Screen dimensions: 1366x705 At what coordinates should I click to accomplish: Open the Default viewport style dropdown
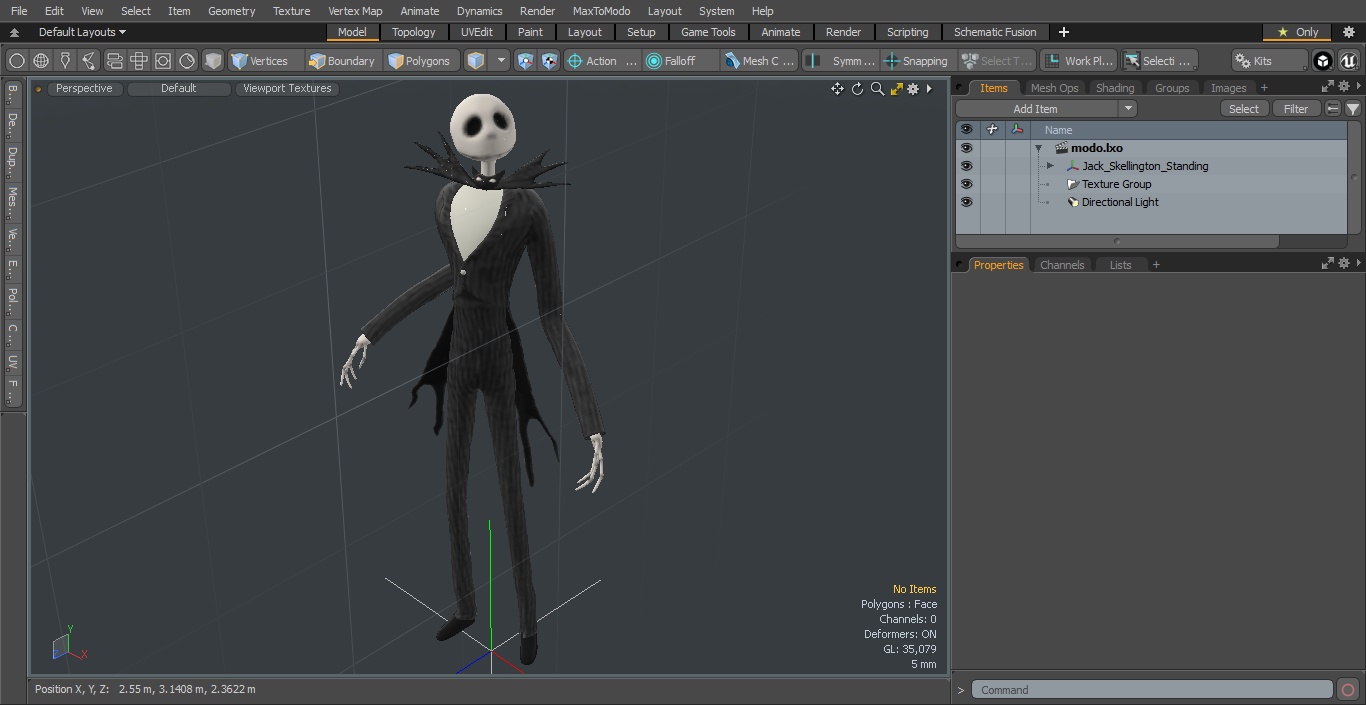pos(178,88)
